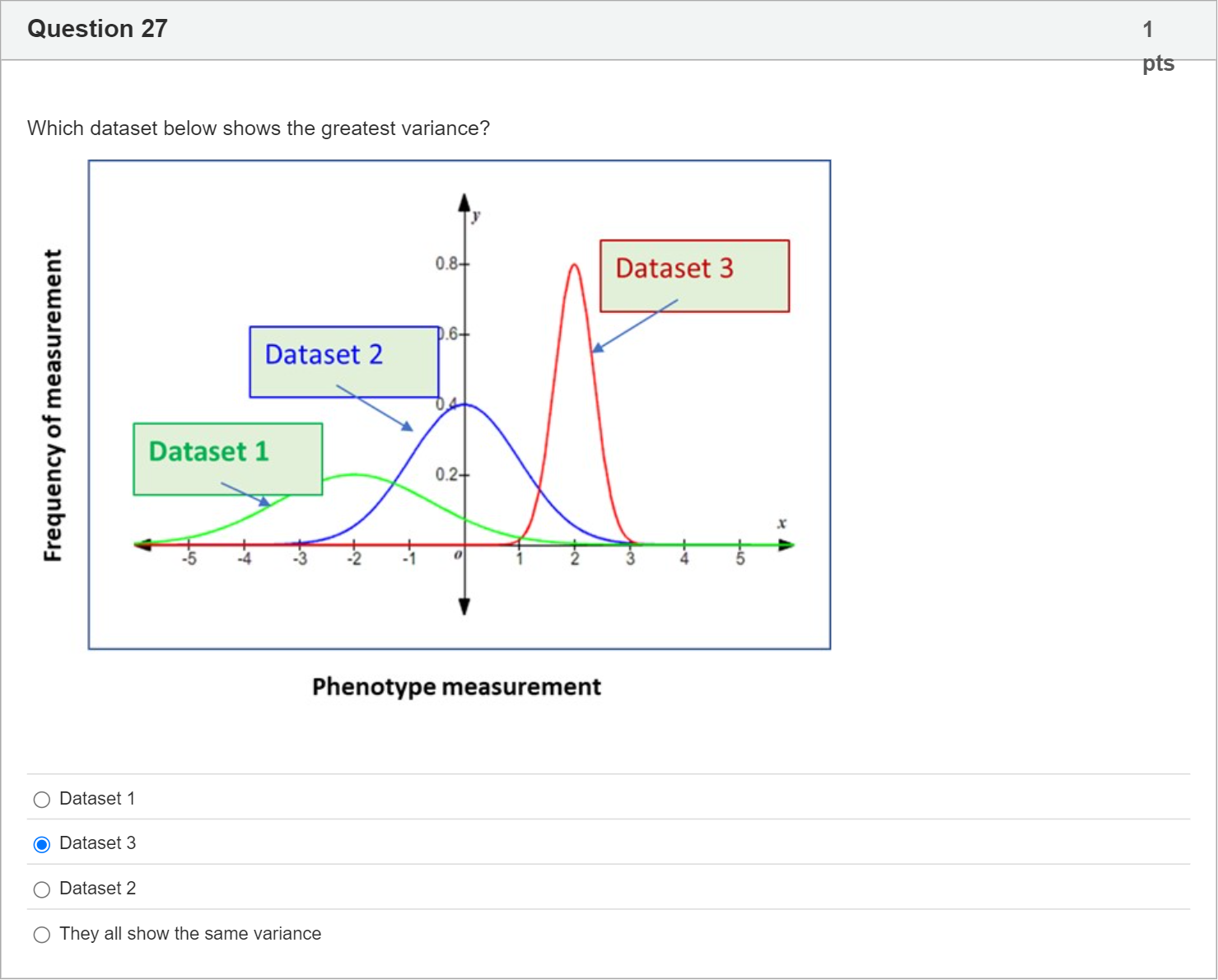Click the question text about greatest variance

coord(259,128)
